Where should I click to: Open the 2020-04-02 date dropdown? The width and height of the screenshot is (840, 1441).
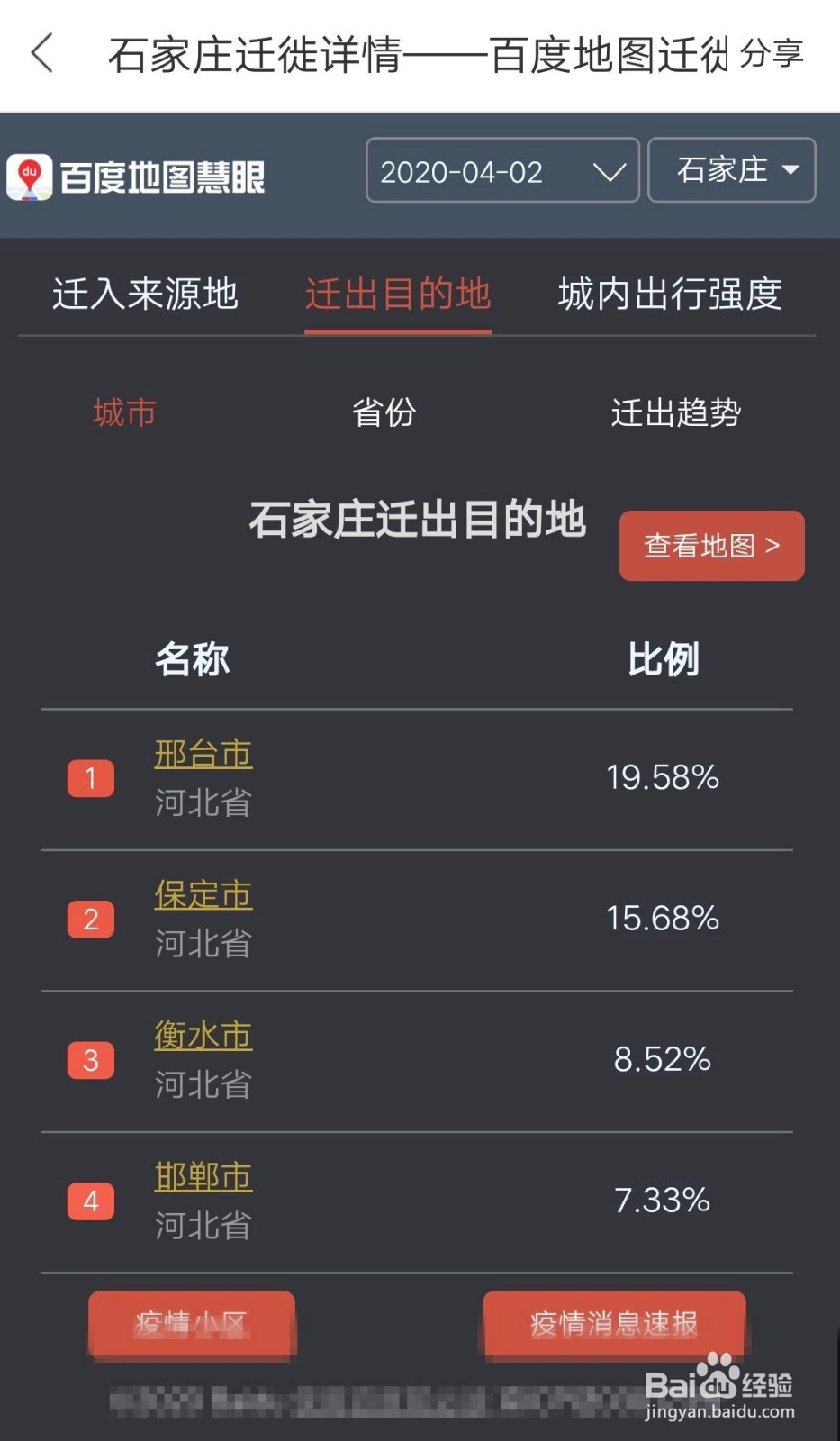[502, 170]
